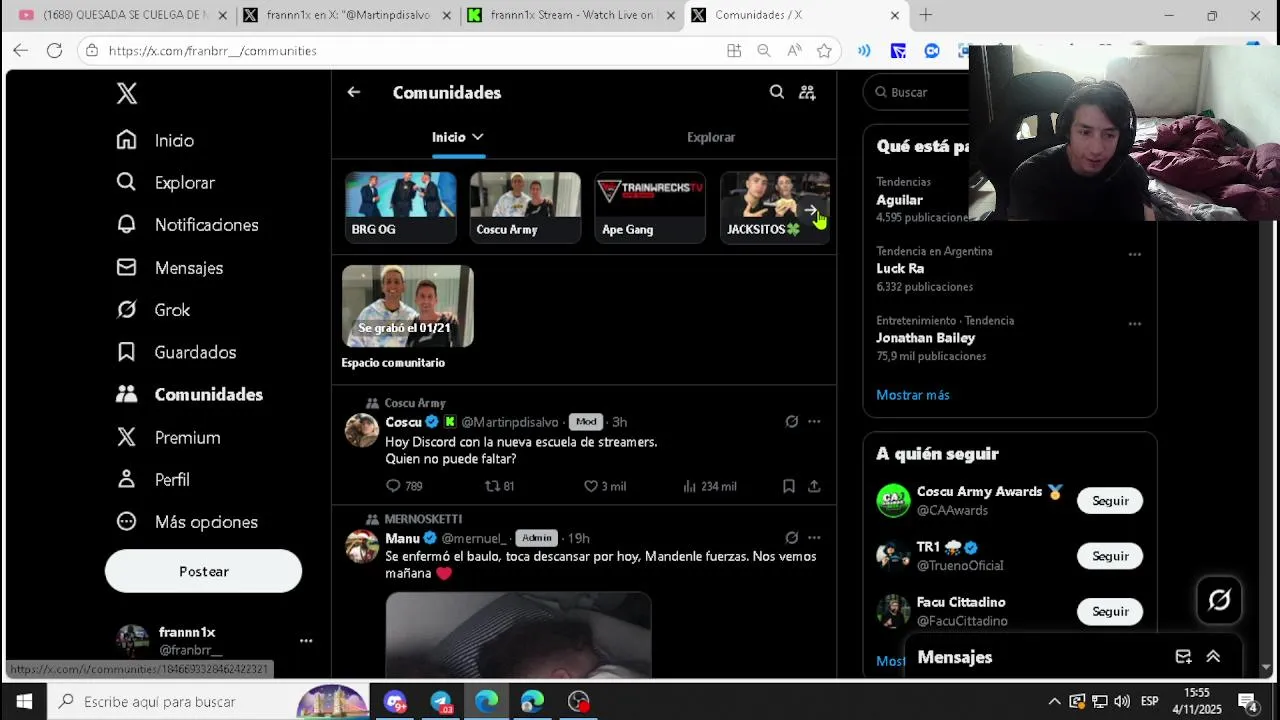Open Guardados bookmarks

pyautogui.click(x=176, y=352)
